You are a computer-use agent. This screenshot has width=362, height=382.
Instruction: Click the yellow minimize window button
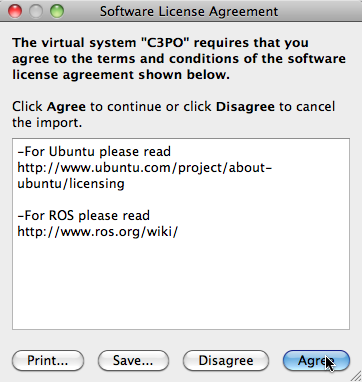[x=36, y=11]
